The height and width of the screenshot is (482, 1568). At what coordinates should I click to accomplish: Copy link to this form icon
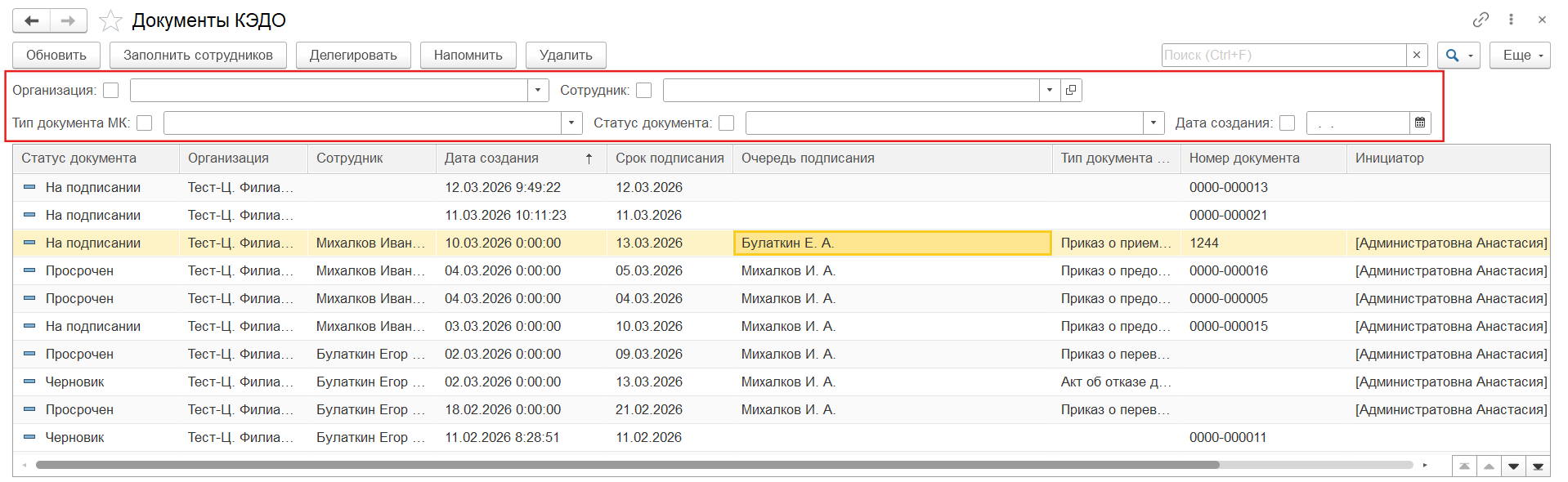(1481, 20)
